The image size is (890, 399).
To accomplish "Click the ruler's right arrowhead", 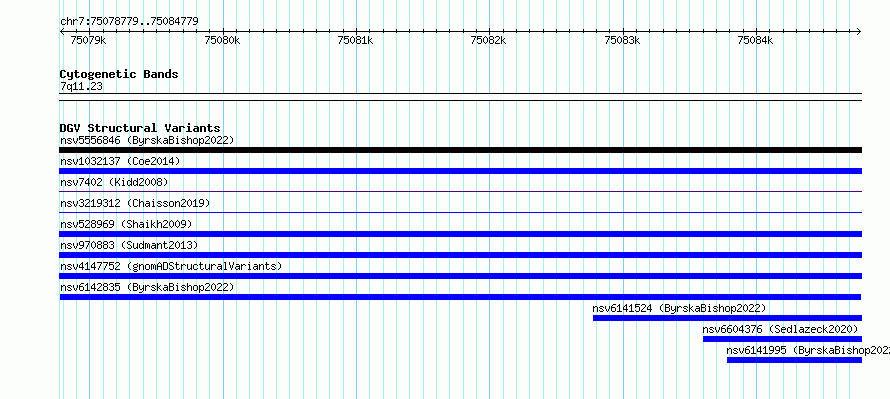I will tap(859, 31).
